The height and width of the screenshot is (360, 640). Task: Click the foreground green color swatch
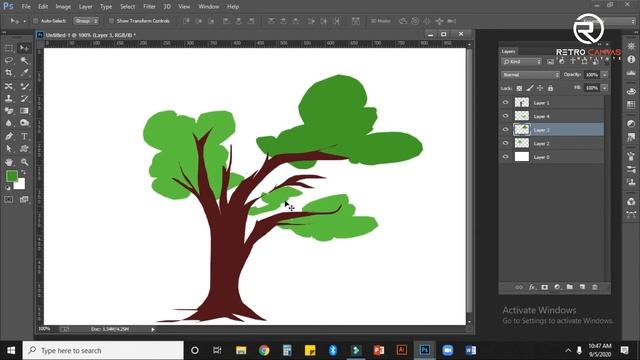tap(11, 176)
